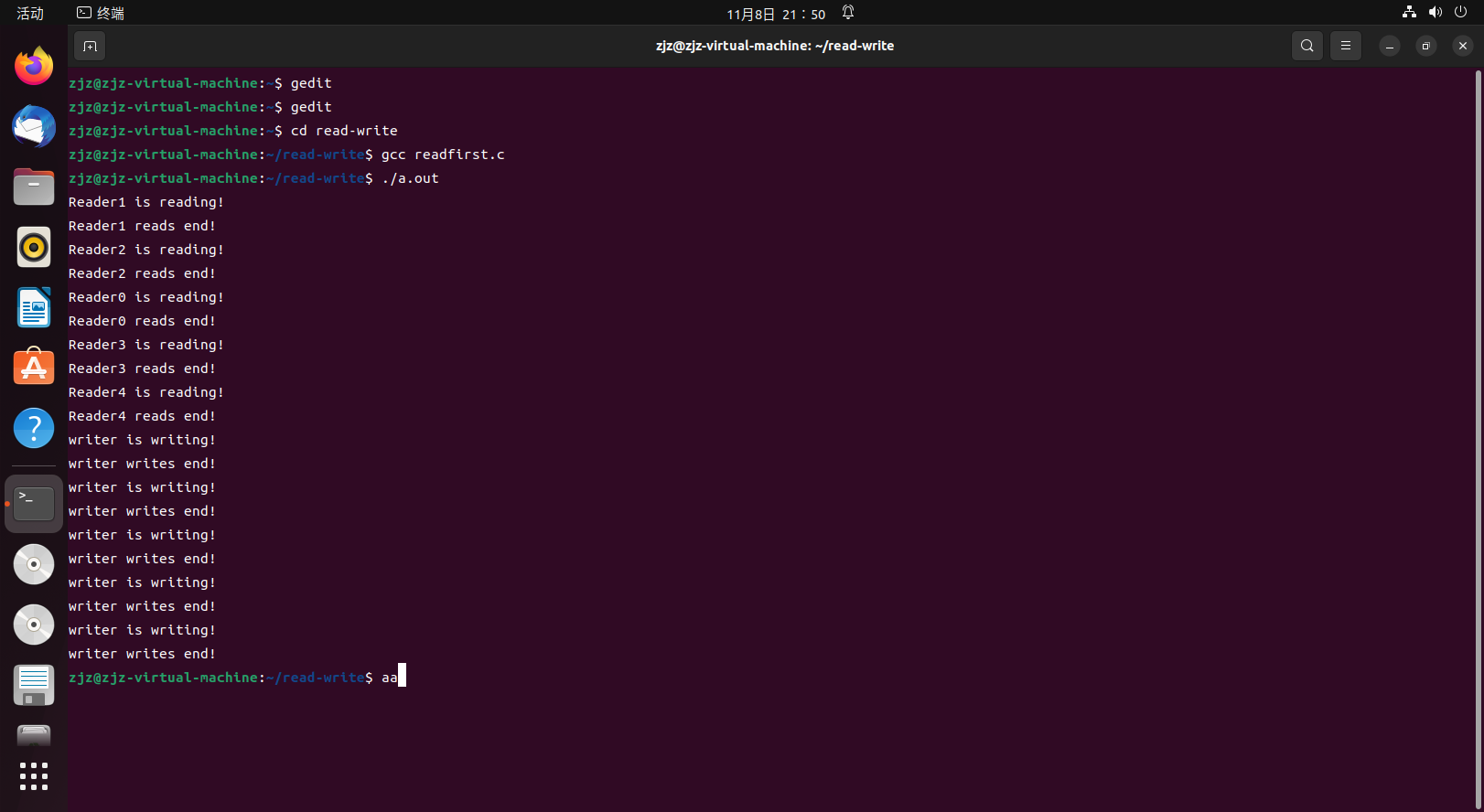Click 'Reader4 reads end!' output line
The height and width of the screenshot is (812, 1484).
[x=142, y=416]
